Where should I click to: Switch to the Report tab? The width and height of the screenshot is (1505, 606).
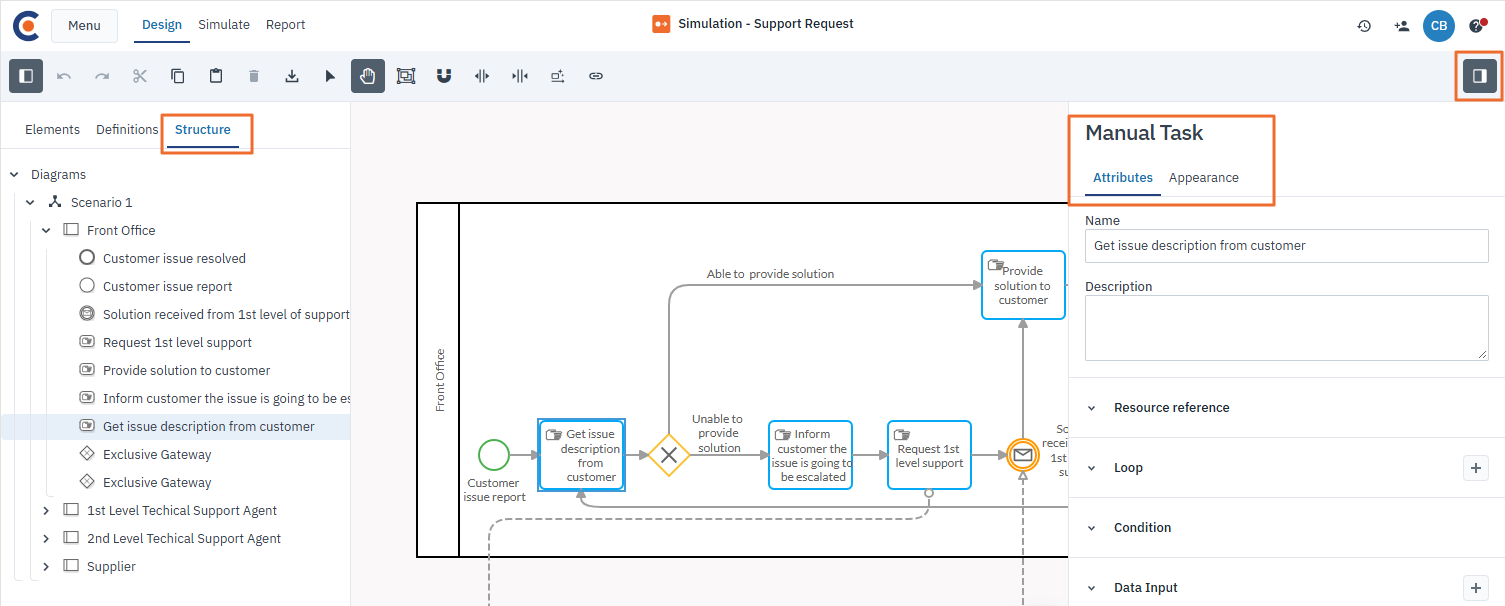(286, 25)
